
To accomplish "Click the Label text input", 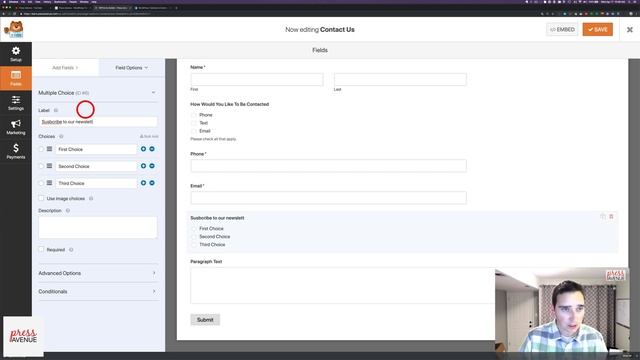I will click(x=98, y=122).
